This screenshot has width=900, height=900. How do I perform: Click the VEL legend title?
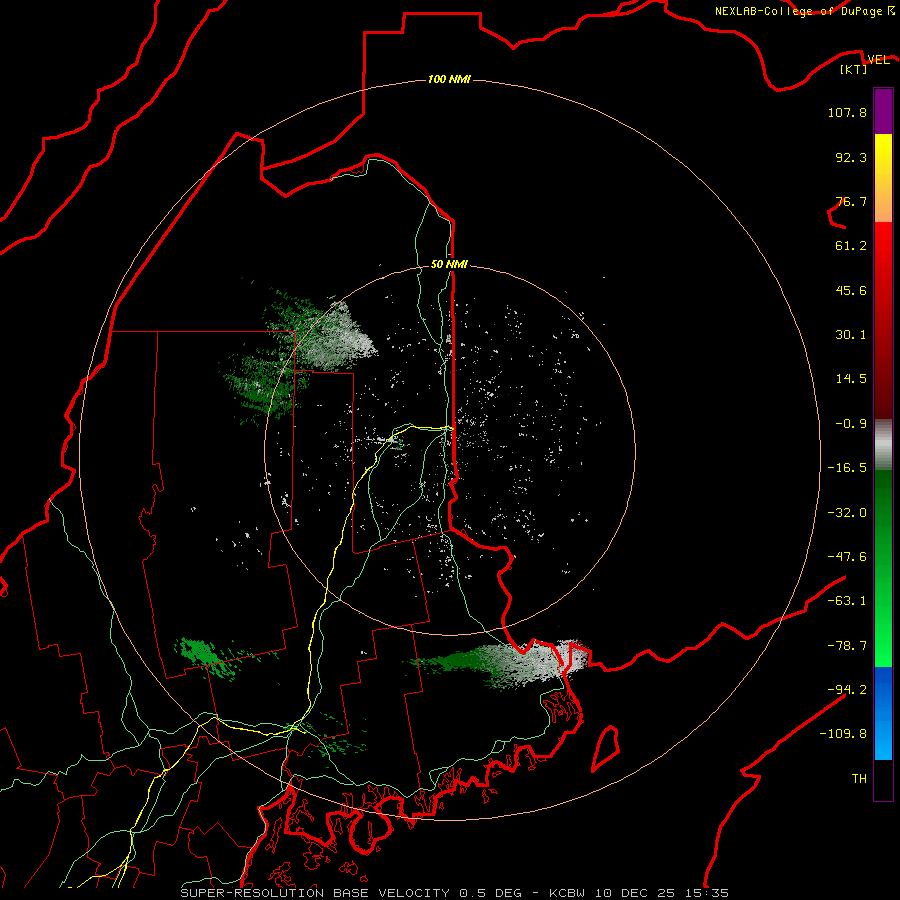pyautogui.click(x=878, y=60)
